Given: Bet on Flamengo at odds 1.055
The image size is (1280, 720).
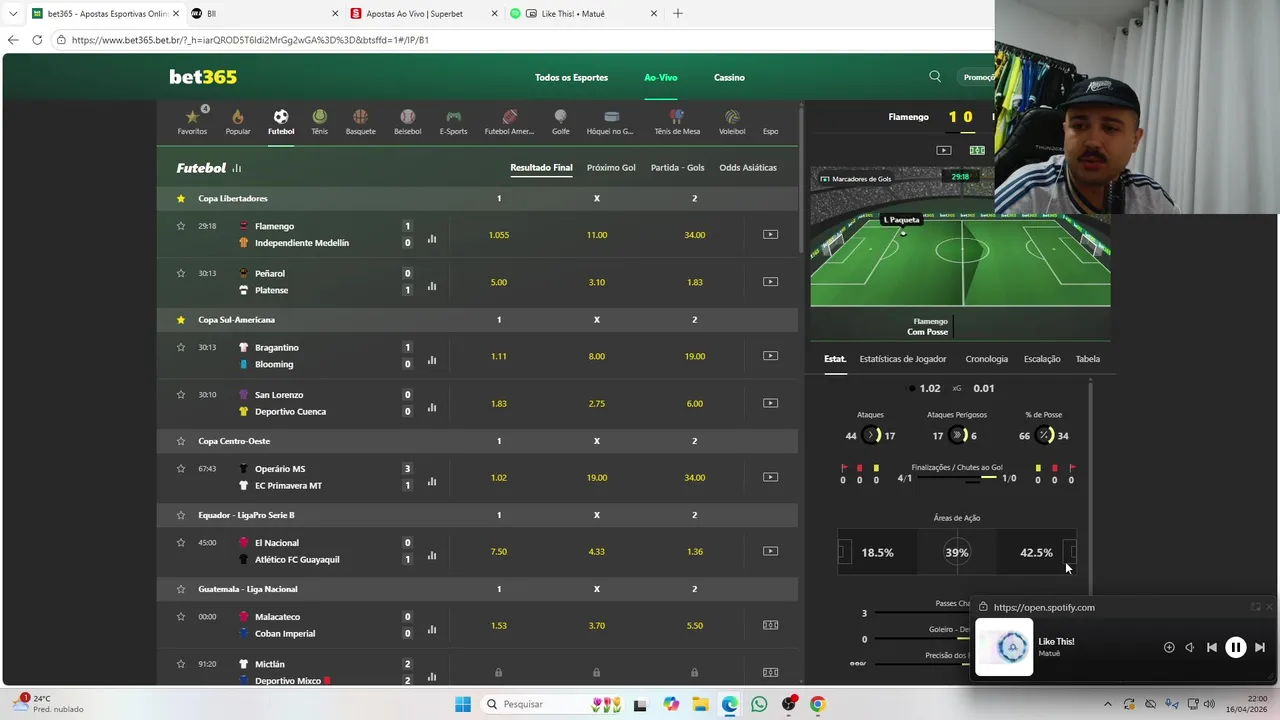Looking at the screenshot, I should point(499,235).
